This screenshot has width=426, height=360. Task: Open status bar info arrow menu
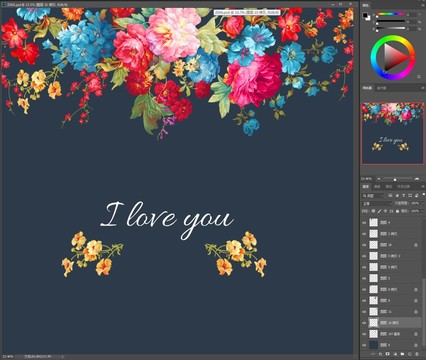pyautogui.click(x=62, y=356)
